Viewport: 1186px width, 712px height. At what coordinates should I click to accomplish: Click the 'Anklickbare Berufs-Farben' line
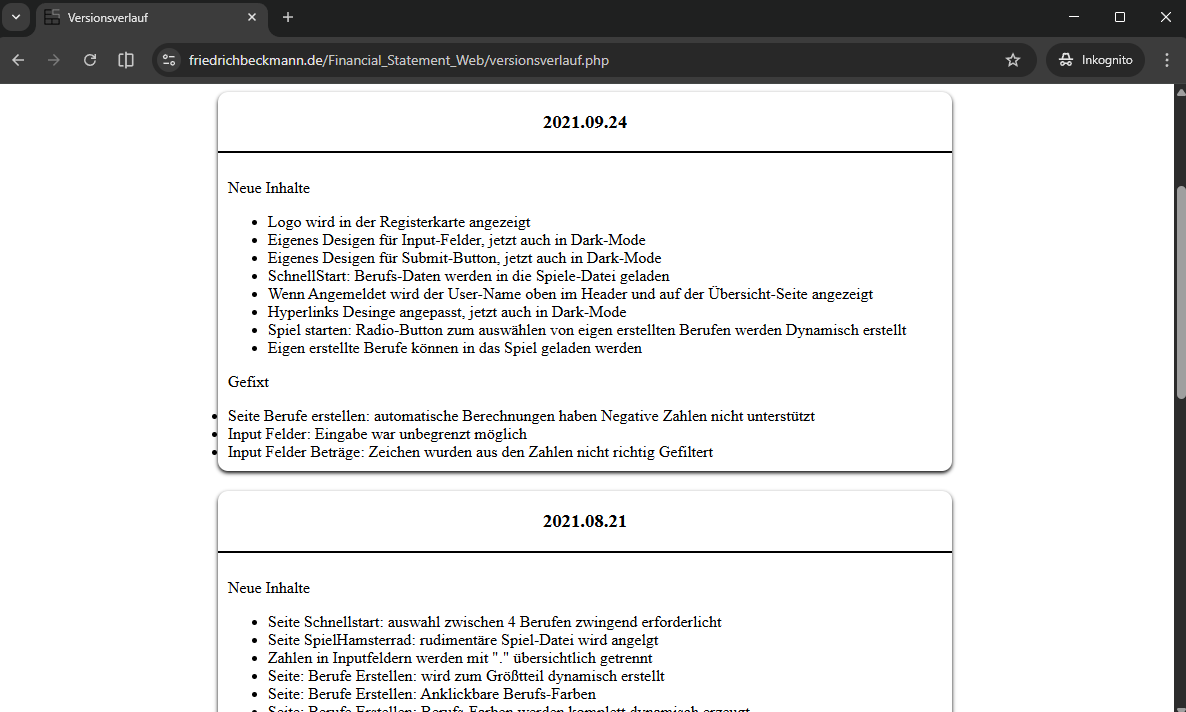[431, 694]
